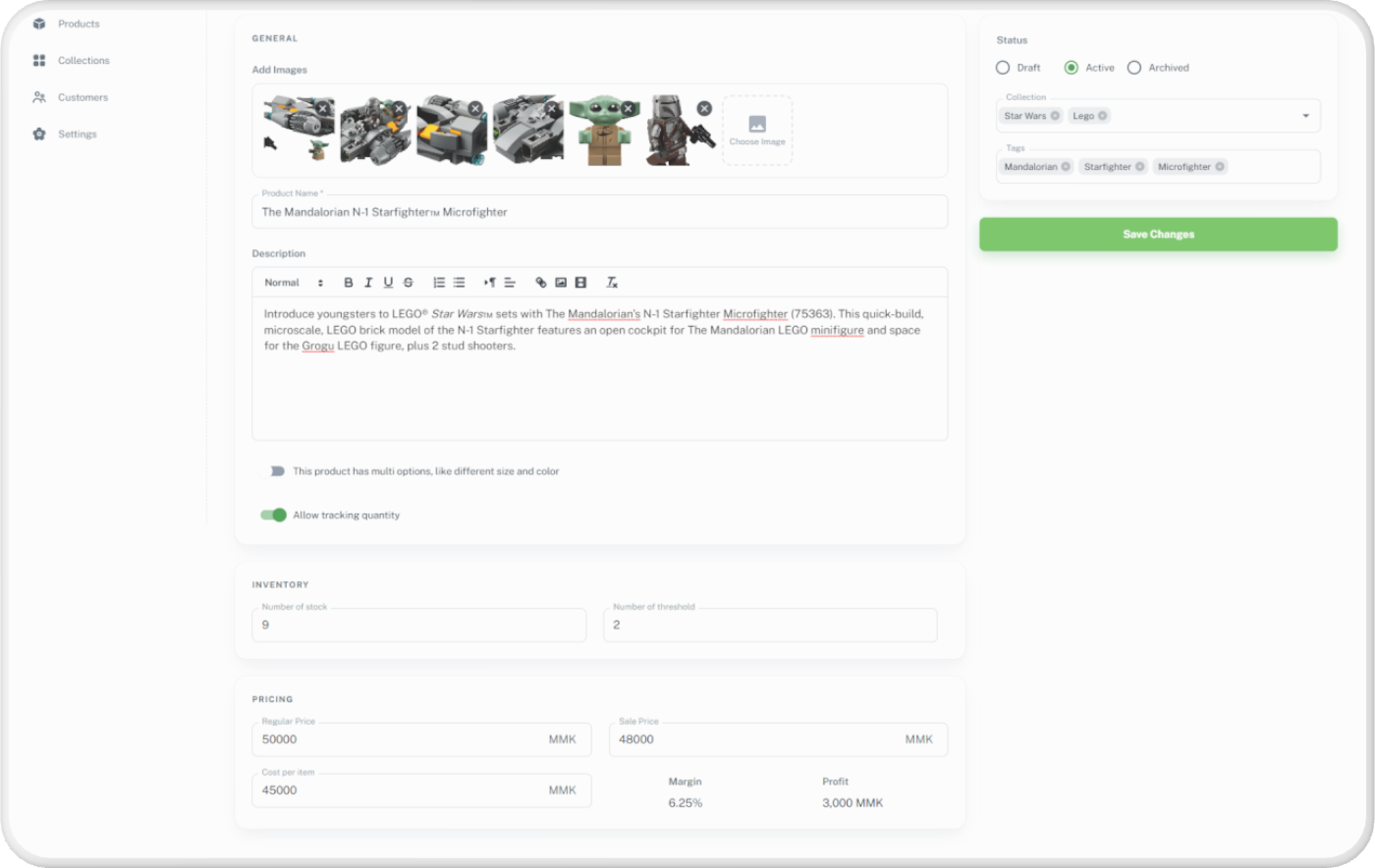Remove the Microfighter tag

[1220, 166]
